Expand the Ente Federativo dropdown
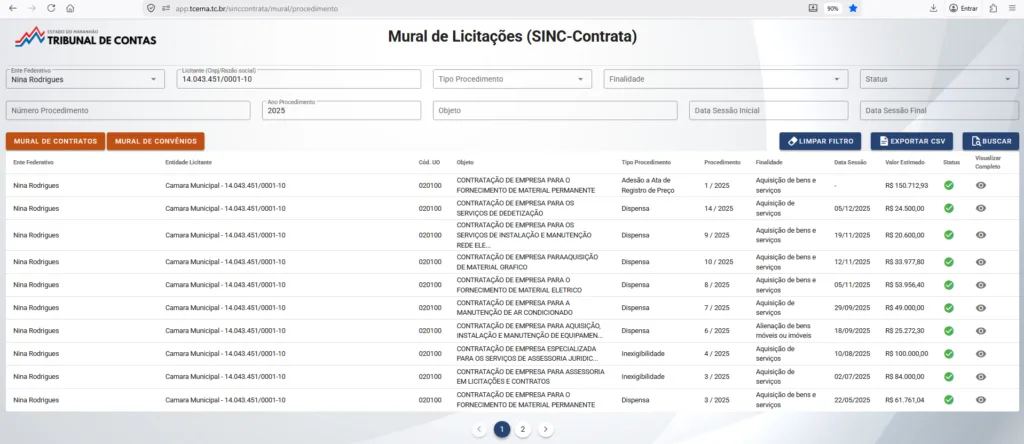This screenshot has height=444, width=1024. 152,79
